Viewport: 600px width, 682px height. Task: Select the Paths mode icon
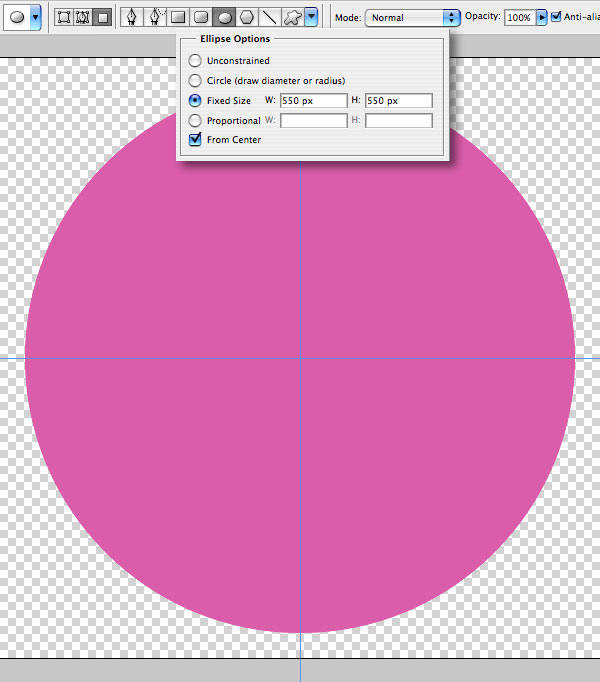(83, 17)
